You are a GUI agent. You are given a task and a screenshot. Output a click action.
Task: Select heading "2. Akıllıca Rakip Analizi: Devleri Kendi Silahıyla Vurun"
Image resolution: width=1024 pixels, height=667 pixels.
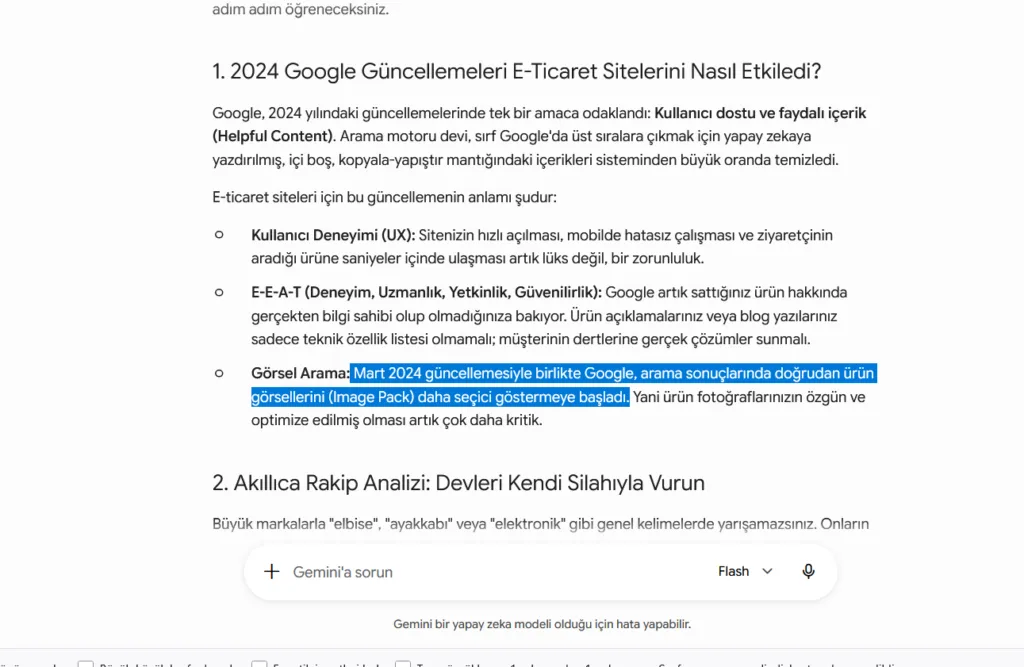pyautogui.click(x=458, y=483)
